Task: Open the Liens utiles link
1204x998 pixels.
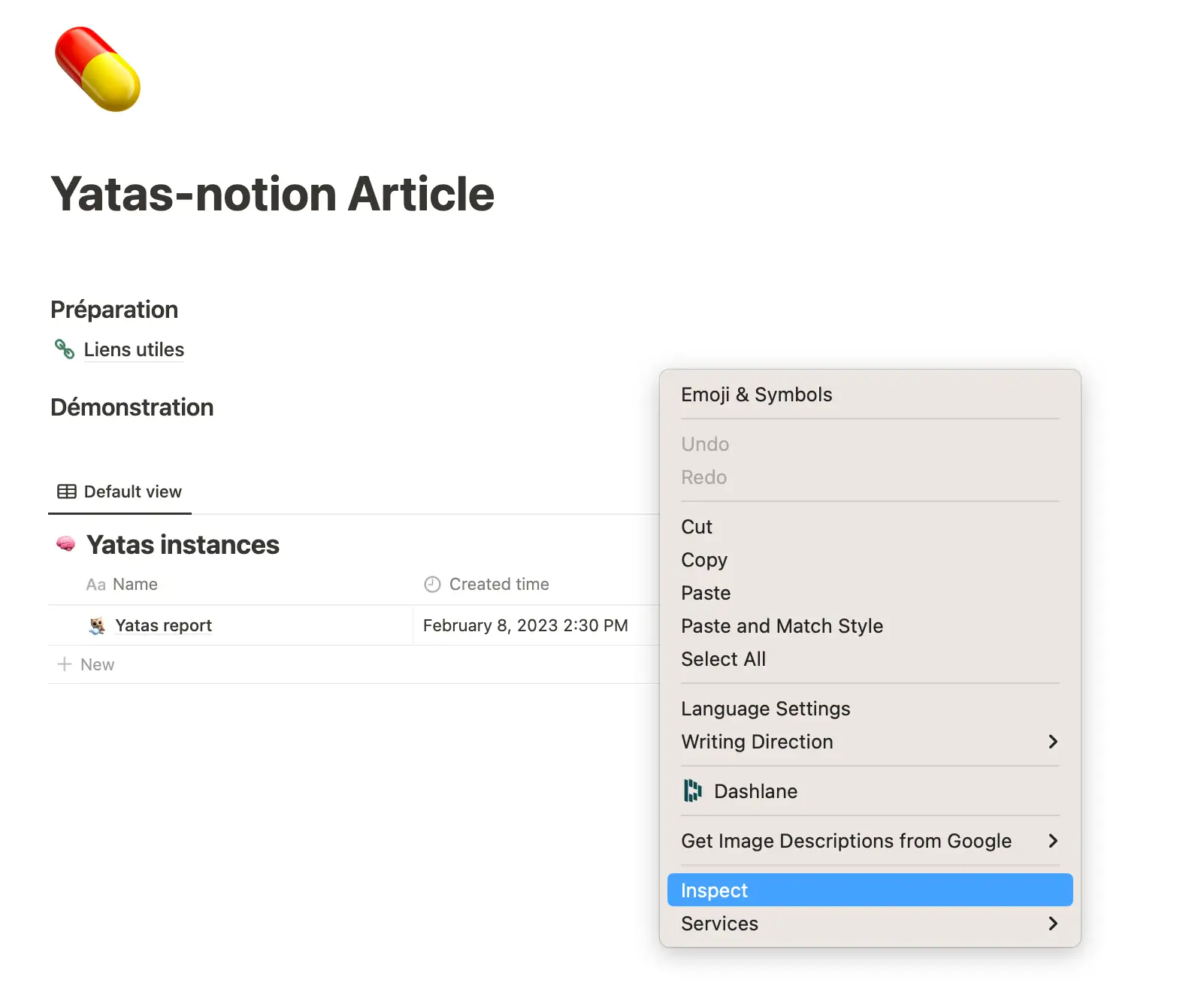Action: coord(134,349)
